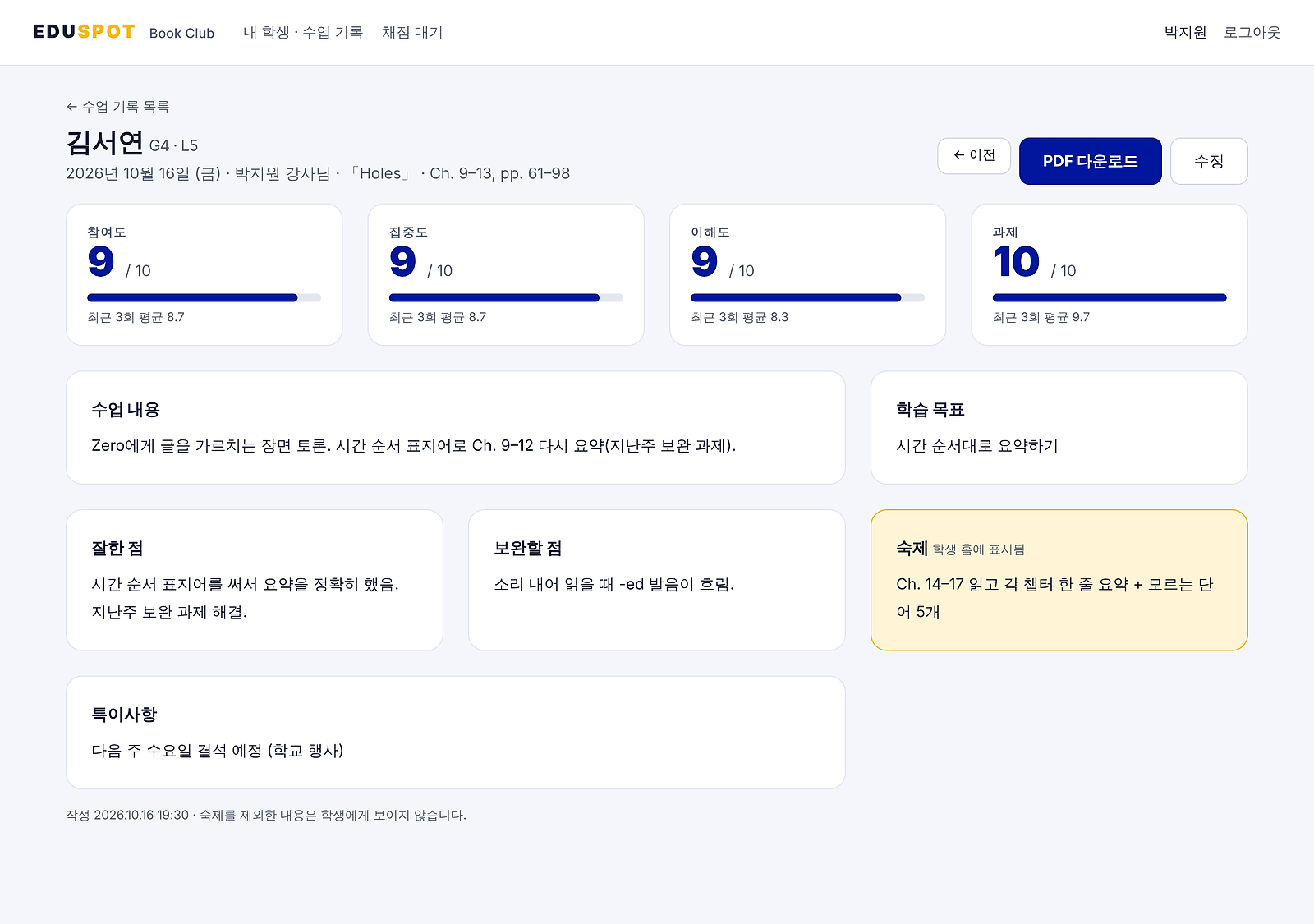The height and width of the screenshot is (924, 1314).
Task: Click 로그아웃 to sign out
Action: point(1252,33)
